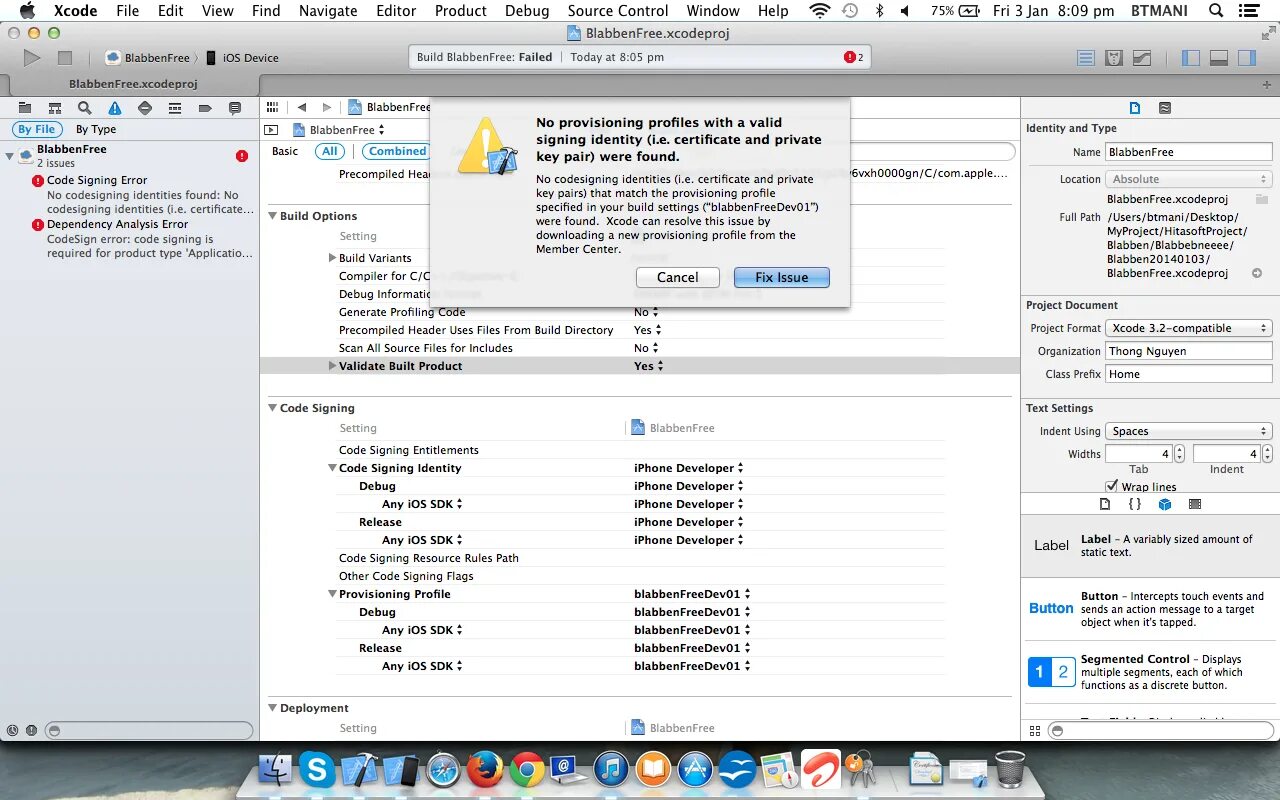Collapse the Deployment section
The width and height of the screenshot is (1280, 800).
click(x=272, y=708)
